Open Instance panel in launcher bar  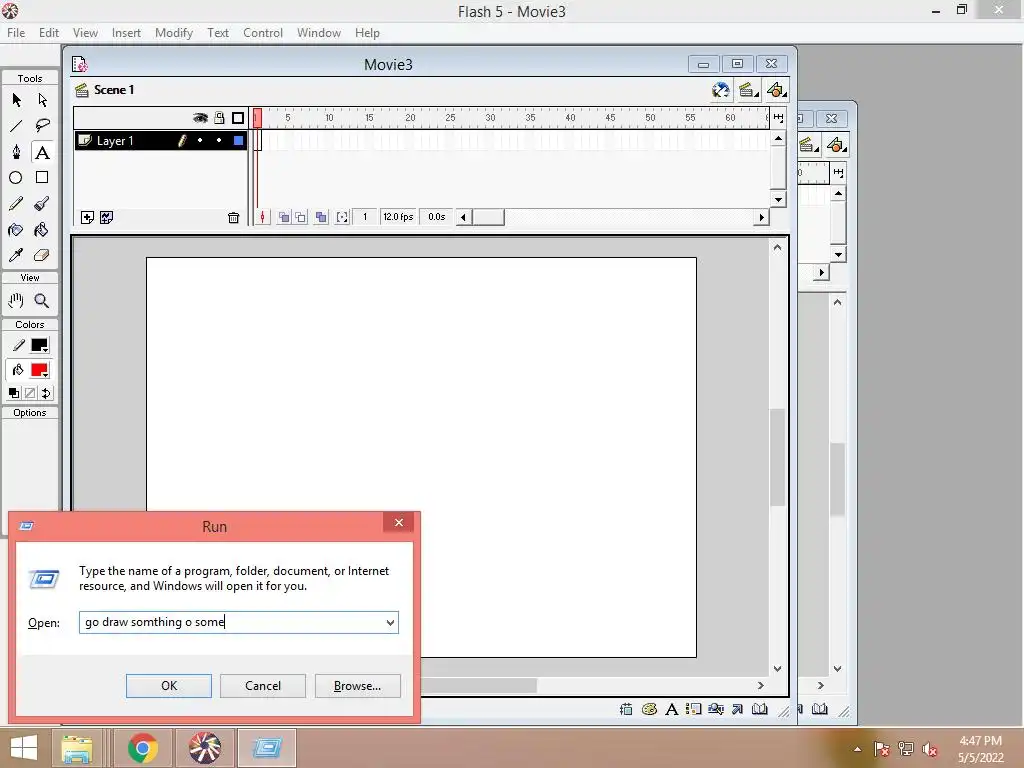tap(694, 709)
